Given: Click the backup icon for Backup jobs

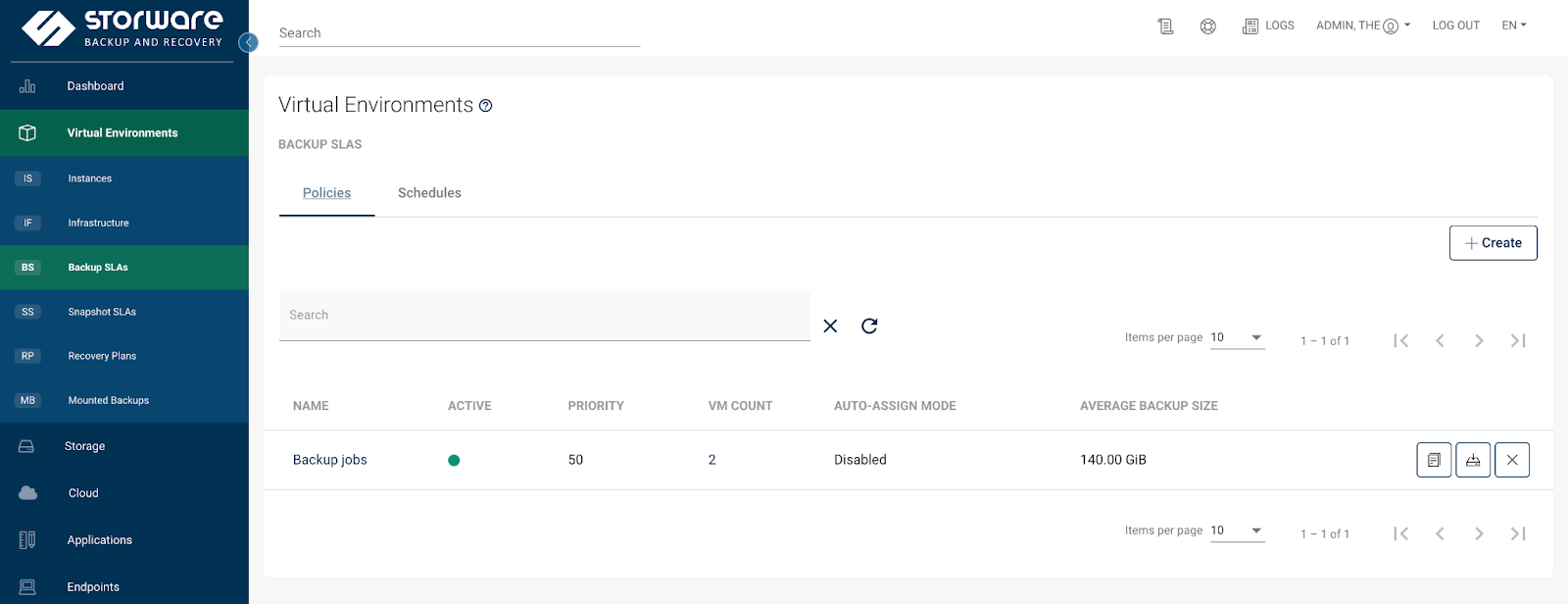Looking at the screenshot, I should click(1473, 460).
